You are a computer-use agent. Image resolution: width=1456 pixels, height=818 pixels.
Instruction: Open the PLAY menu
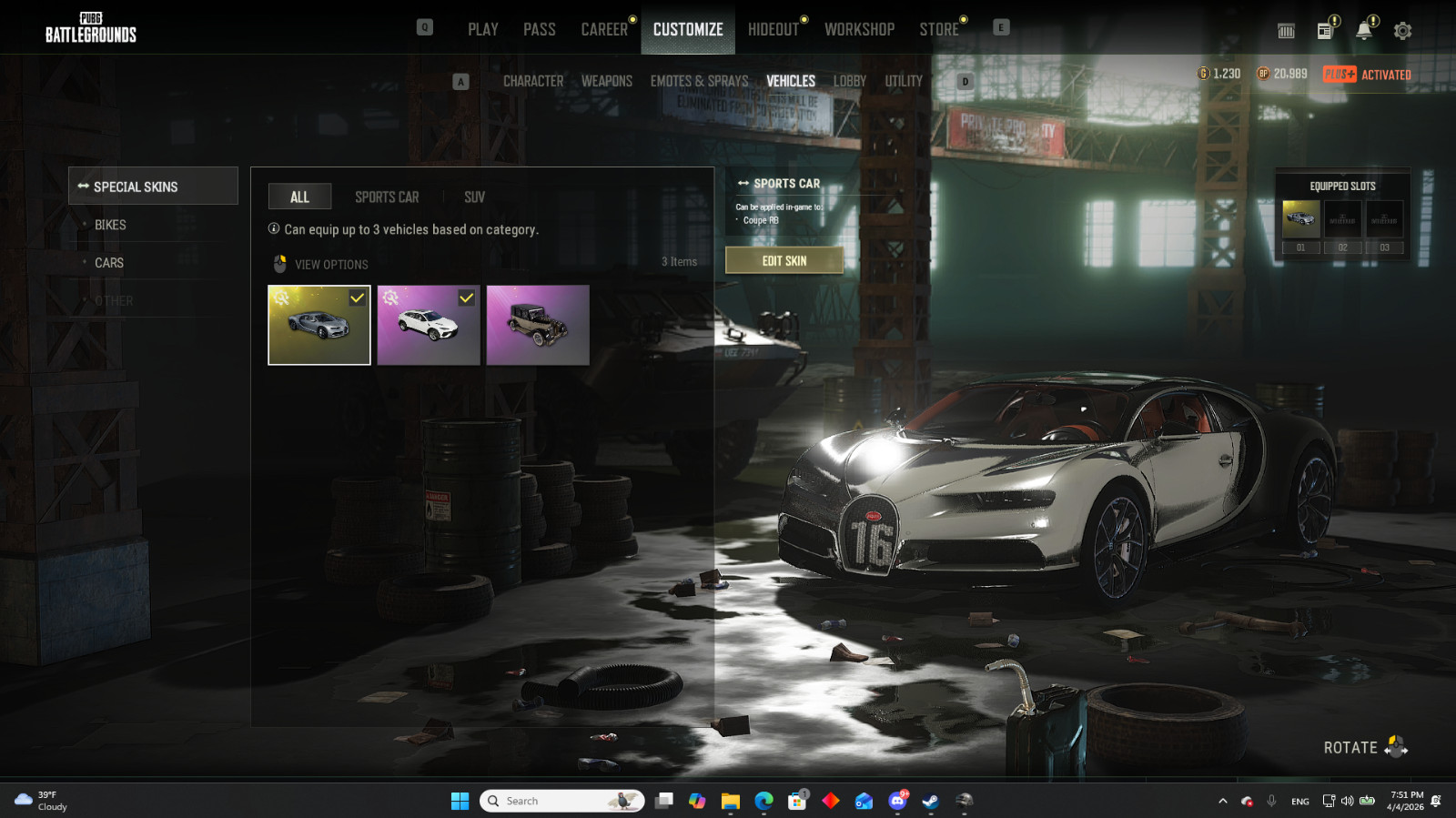tap(482, 29)
